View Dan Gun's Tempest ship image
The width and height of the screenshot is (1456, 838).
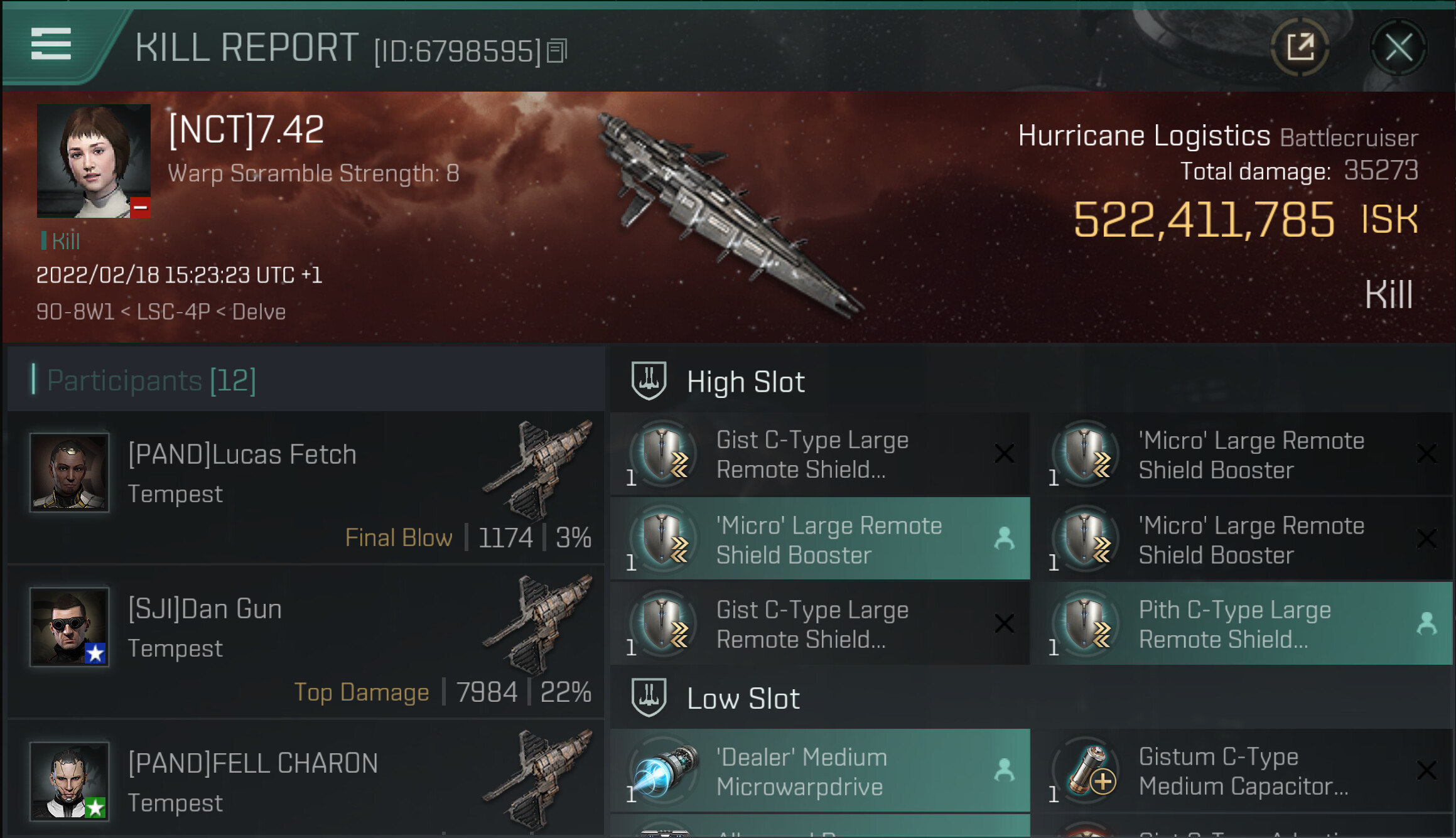537,625
